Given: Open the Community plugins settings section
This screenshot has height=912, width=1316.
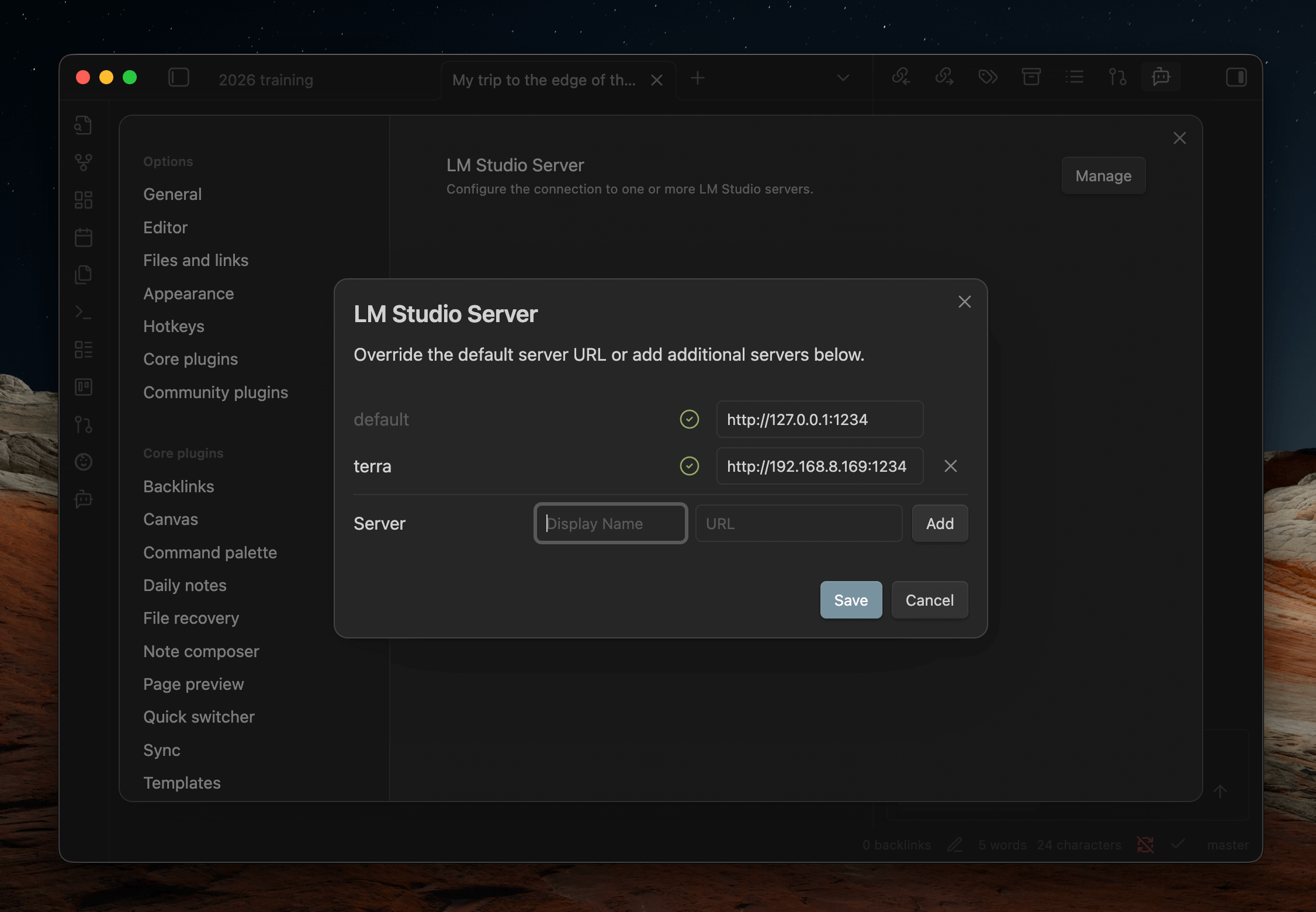Looking at the screenshot, I should coord(216,392).
